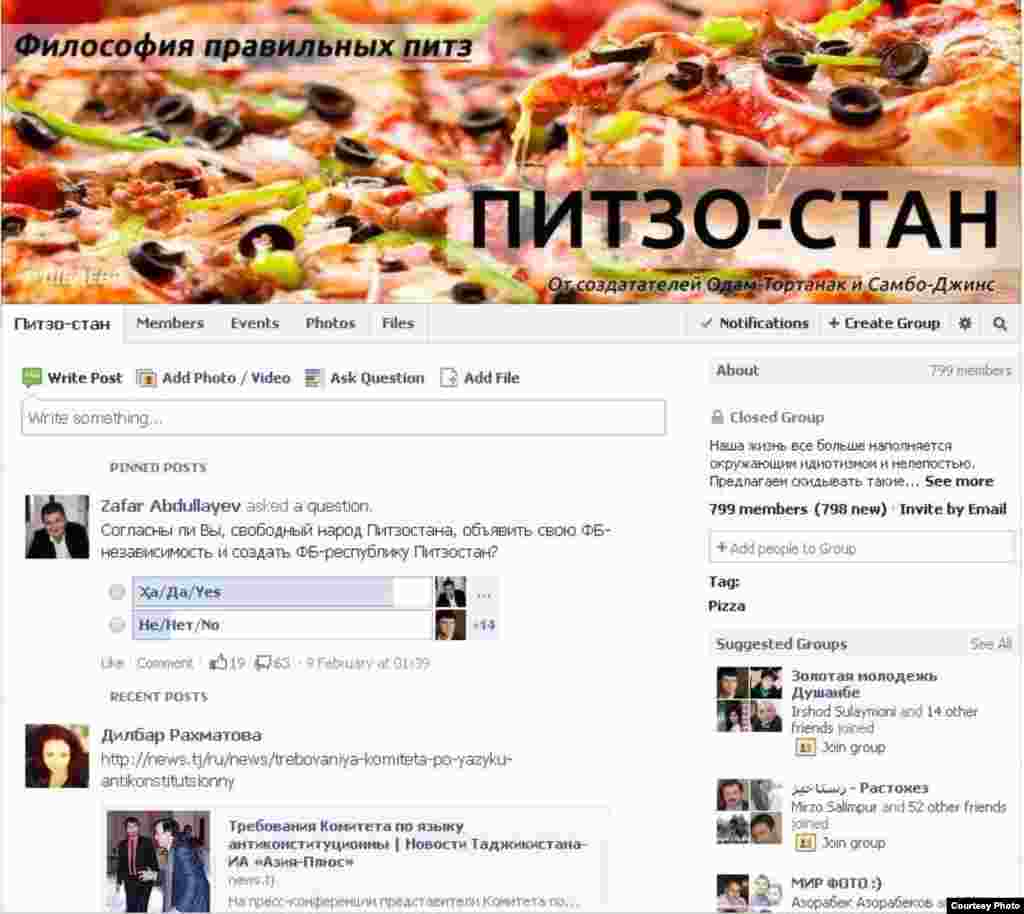Switch to the Members tab
The image size is (1024, 914).
[x=170, y=323]
